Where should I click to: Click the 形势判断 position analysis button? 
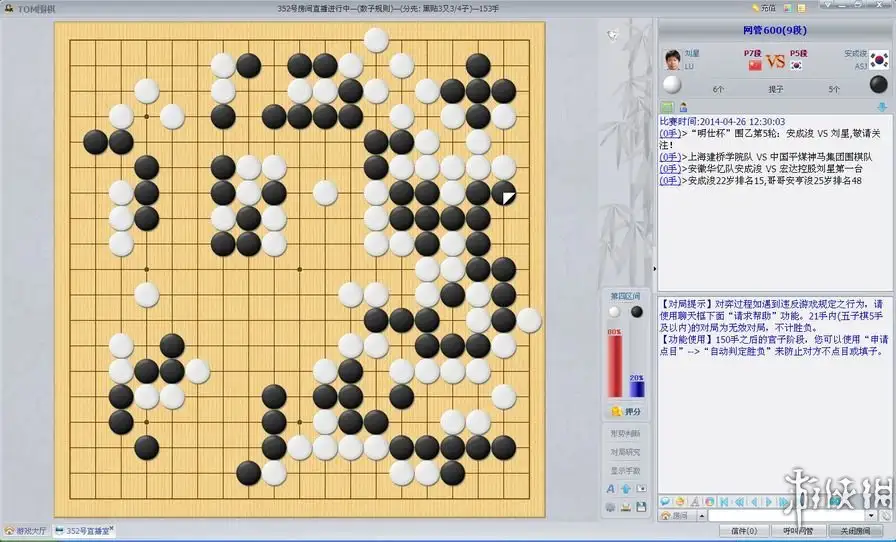coord(625,433)
